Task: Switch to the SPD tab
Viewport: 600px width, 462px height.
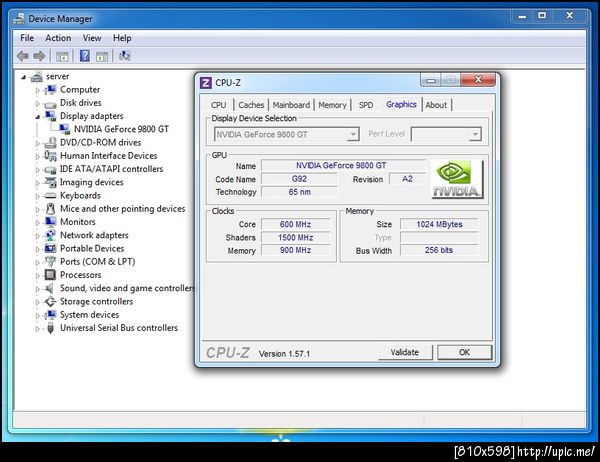Action: click(366, 105)
